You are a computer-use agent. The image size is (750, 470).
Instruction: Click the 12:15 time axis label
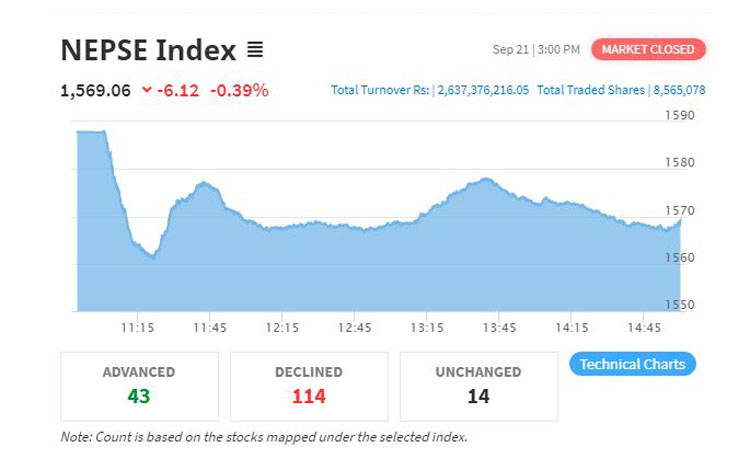tap(282, 327)
